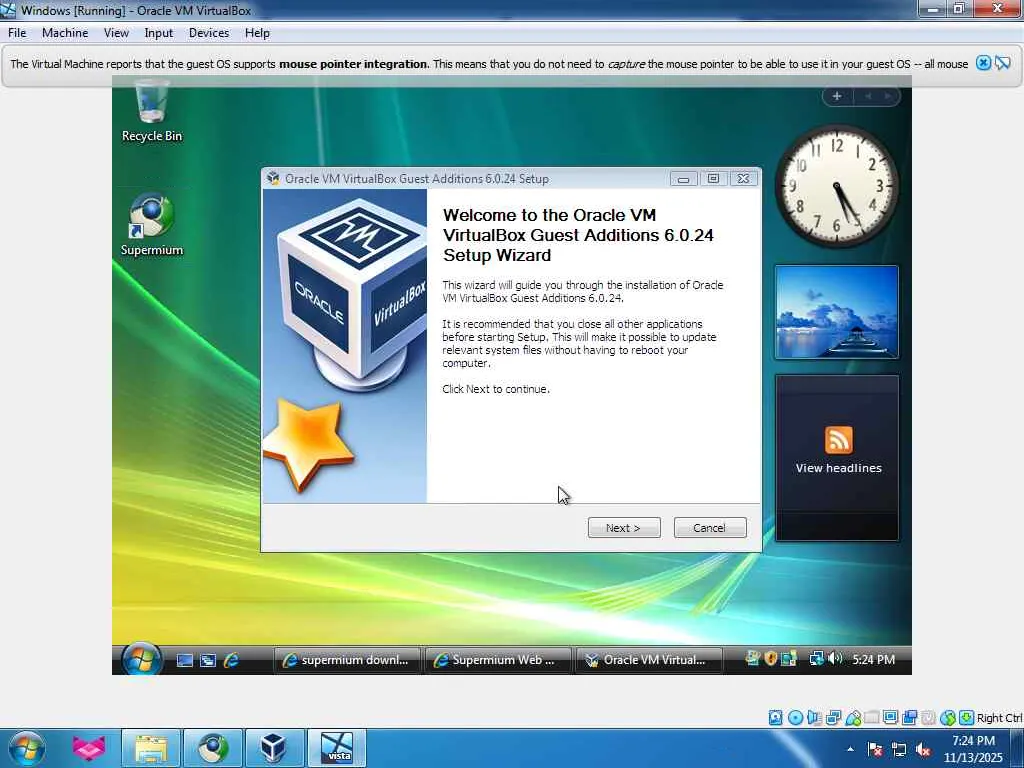Screen dimensions: 1024x768
Task: Click the shared folders status icon
Action: [872, 718]
